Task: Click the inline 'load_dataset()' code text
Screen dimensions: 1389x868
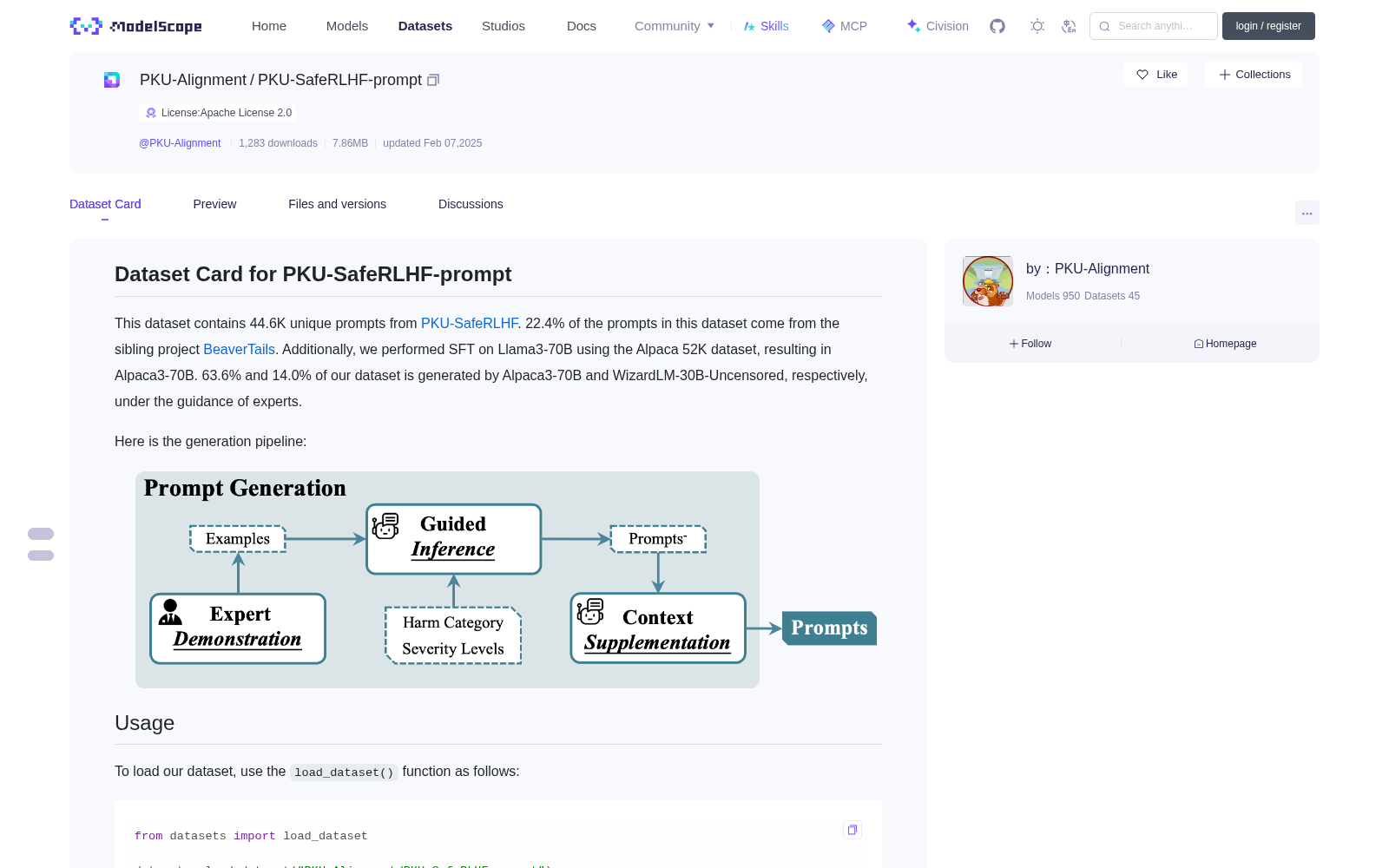Action: [344, 773]
